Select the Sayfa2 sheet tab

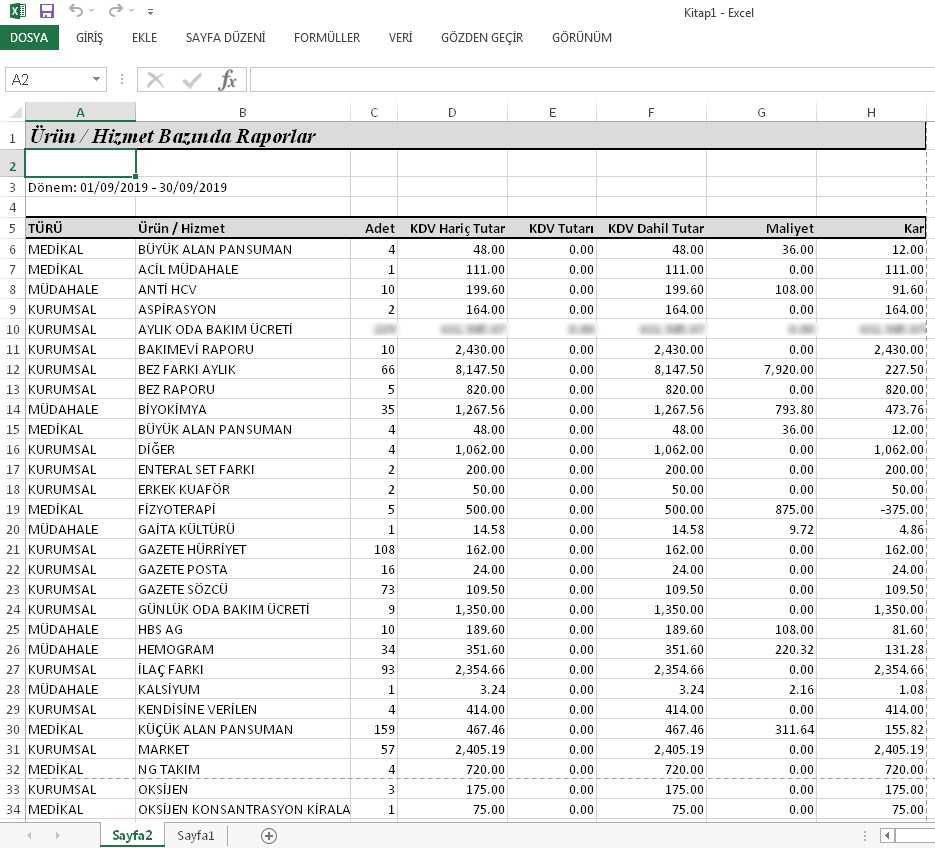click(x=132, y=835)
